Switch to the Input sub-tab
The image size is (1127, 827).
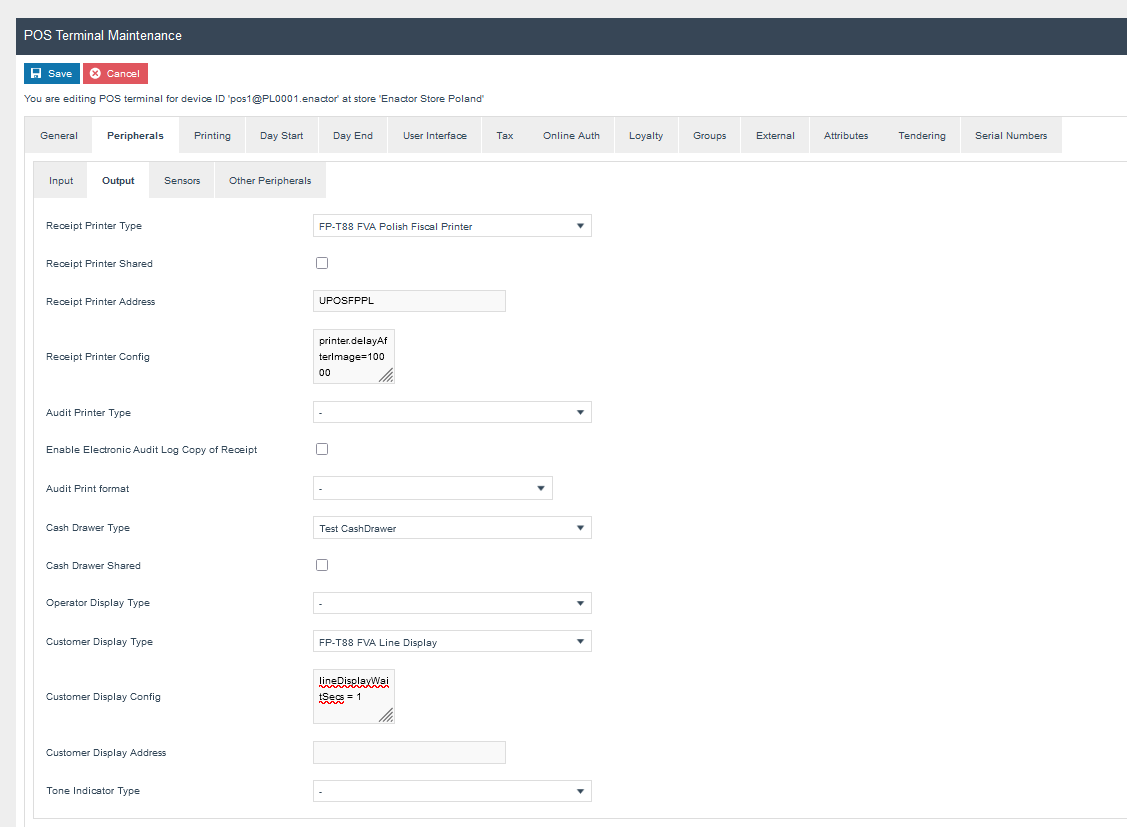(x=61, y=181)
